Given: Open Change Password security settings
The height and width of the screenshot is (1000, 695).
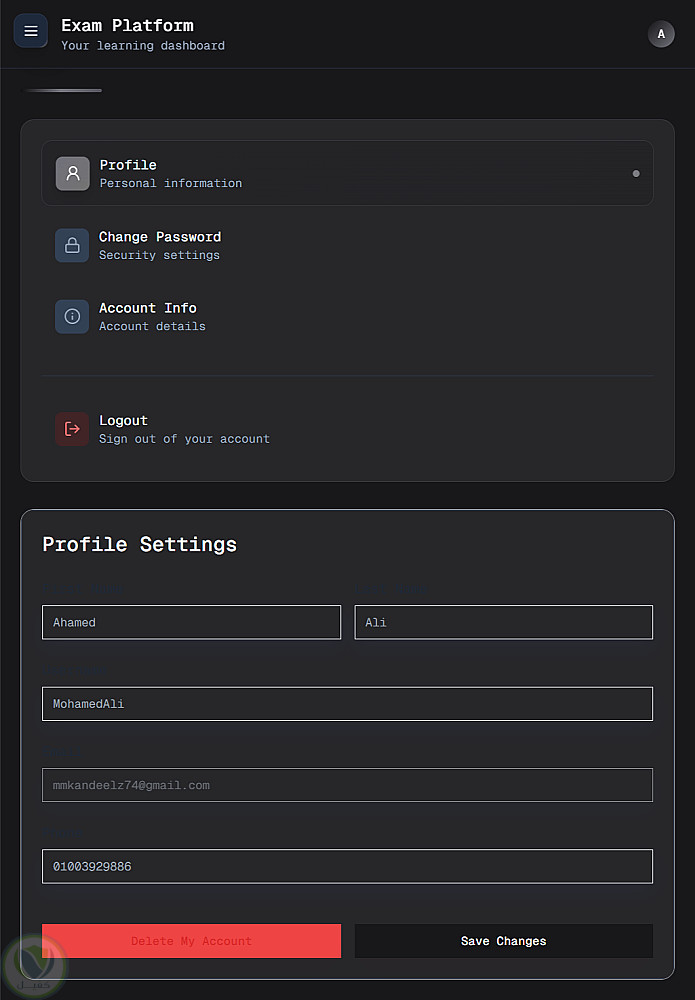Looking at the screenshot, I should pyautogui.click(x=160, y=245).
